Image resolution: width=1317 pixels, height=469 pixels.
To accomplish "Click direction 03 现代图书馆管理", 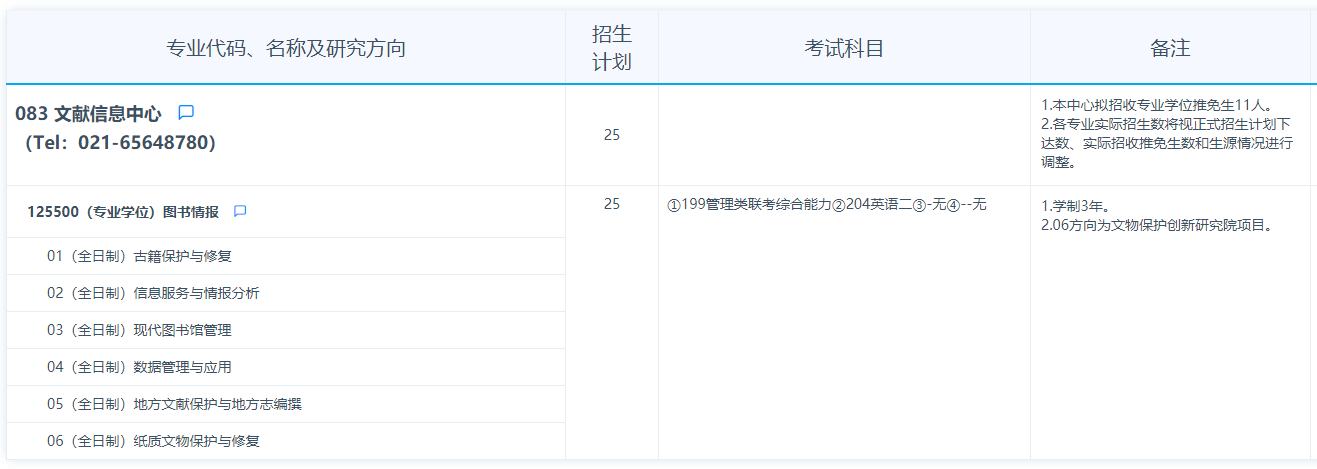I will 139,330.
